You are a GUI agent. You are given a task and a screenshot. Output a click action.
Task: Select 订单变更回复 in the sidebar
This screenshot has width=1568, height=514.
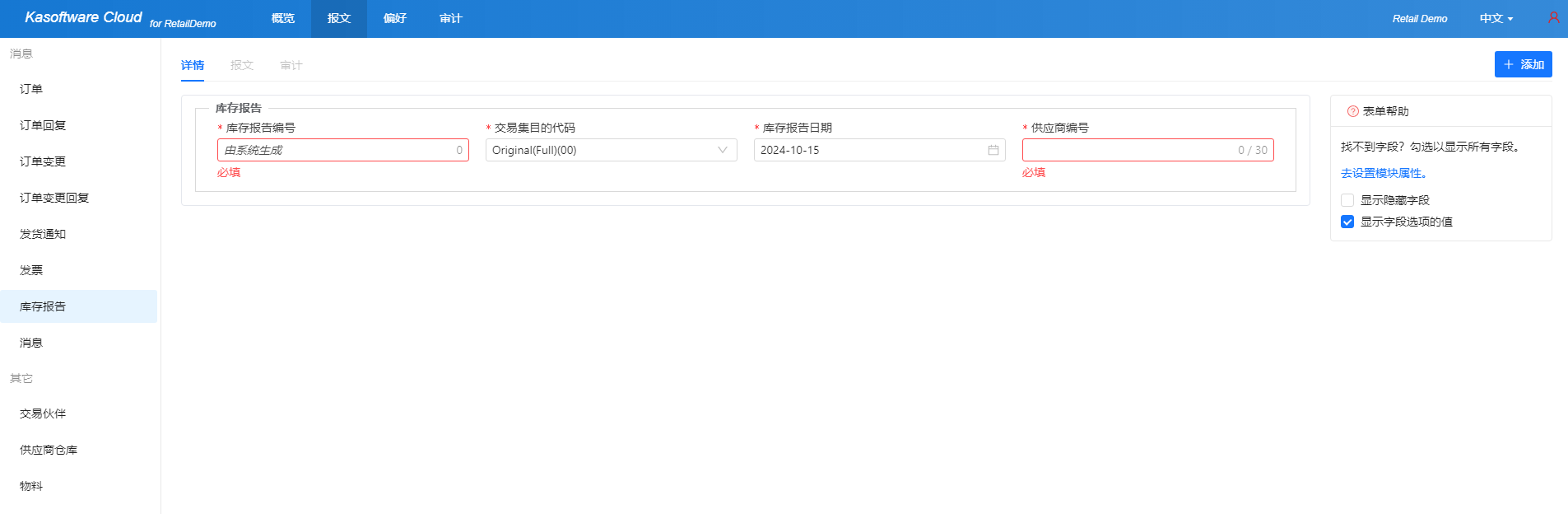point(54,198)
